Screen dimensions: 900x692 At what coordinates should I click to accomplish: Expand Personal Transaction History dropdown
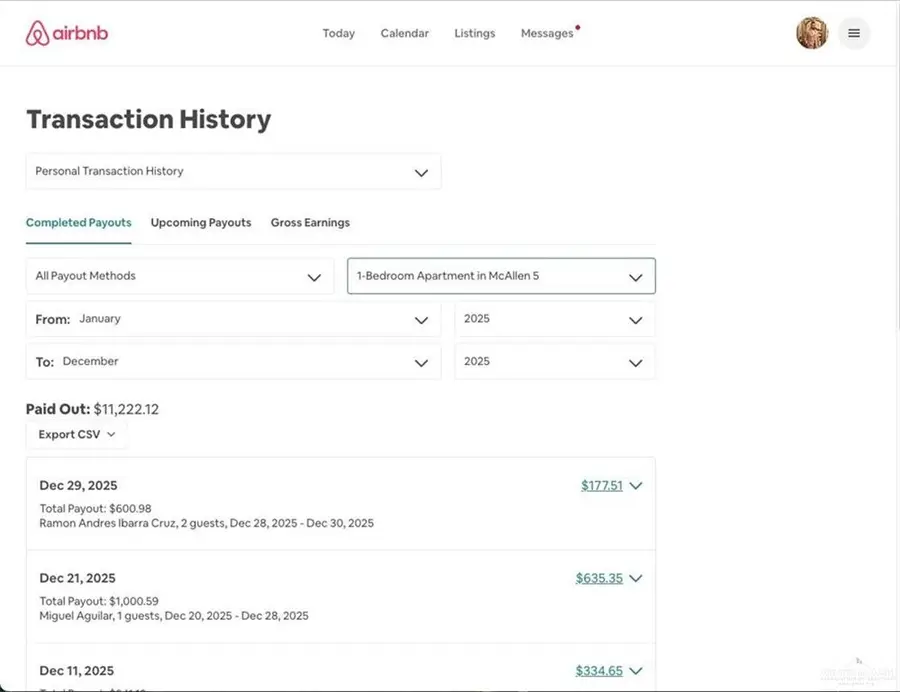pyautogui.click(x=232, y=172)
